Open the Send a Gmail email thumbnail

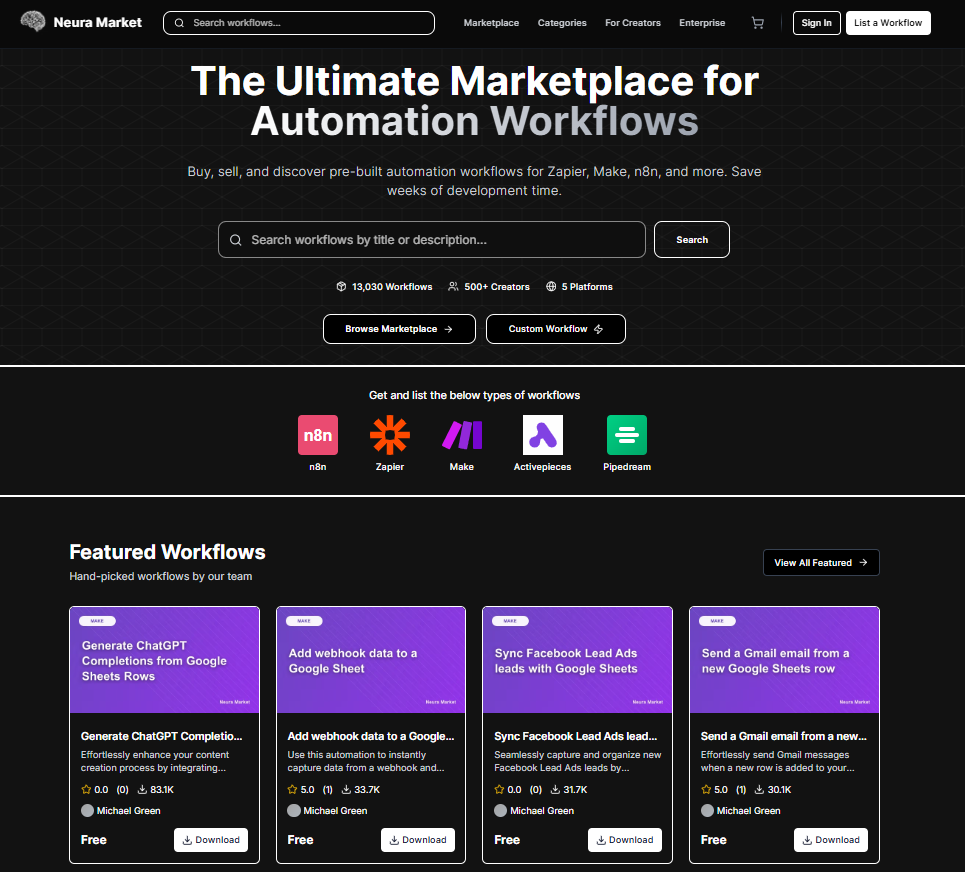[785, 660]
